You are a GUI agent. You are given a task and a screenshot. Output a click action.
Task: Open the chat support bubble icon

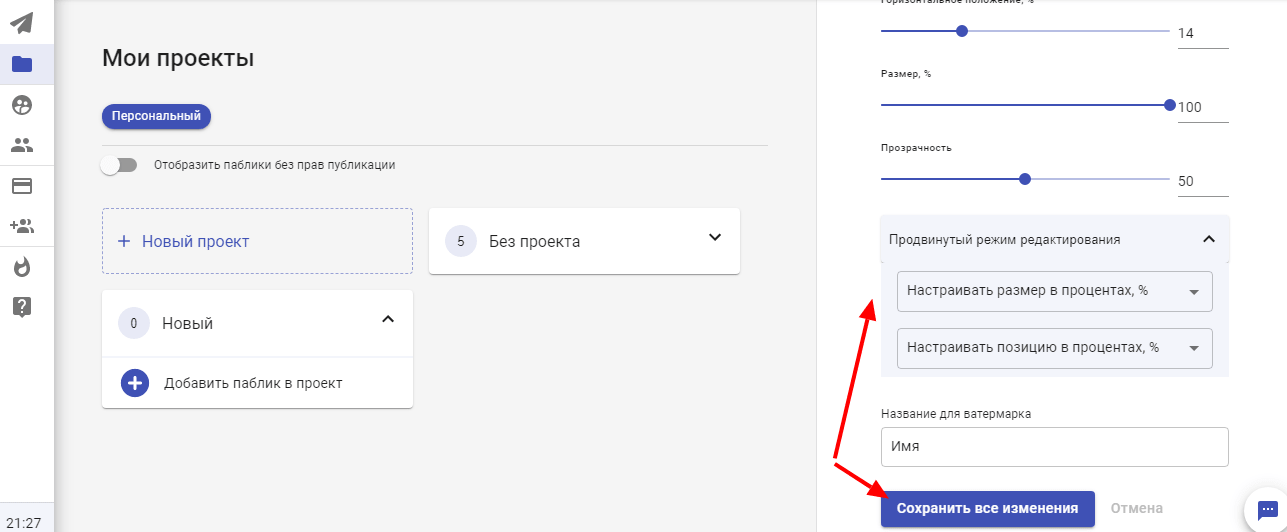point(1266,510)
